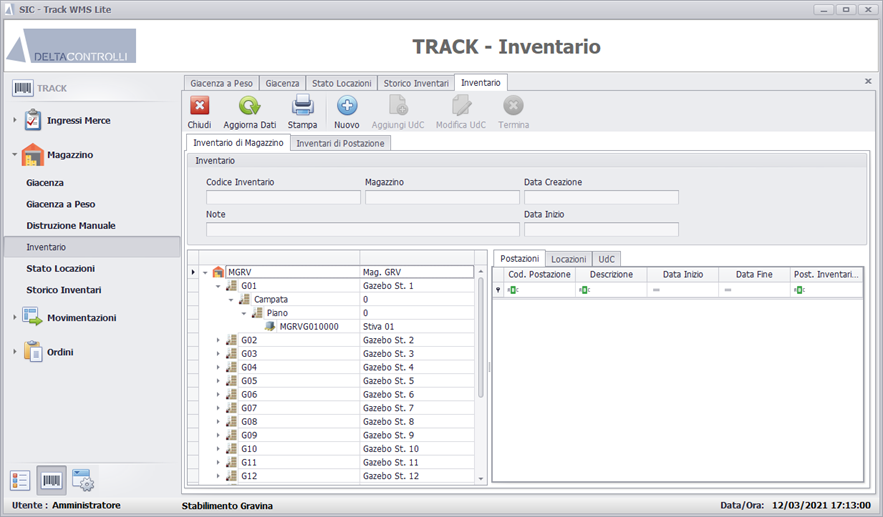This screenshot has height=517, width=883.
Task: Select the Gazebo St. 10 row
Action: tap(337, 449)
